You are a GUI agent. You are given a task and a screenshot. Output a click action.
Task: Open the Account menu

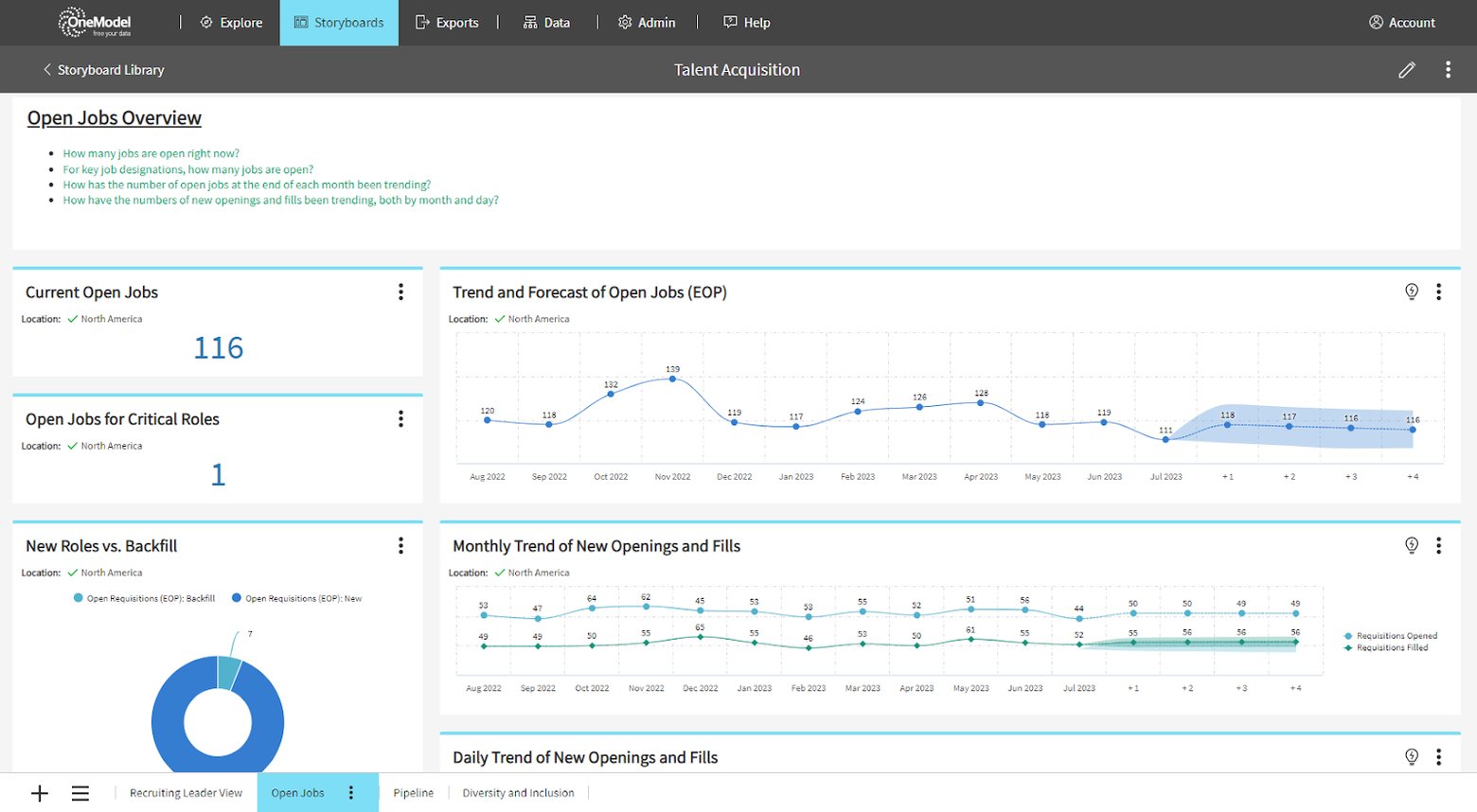1401,22
